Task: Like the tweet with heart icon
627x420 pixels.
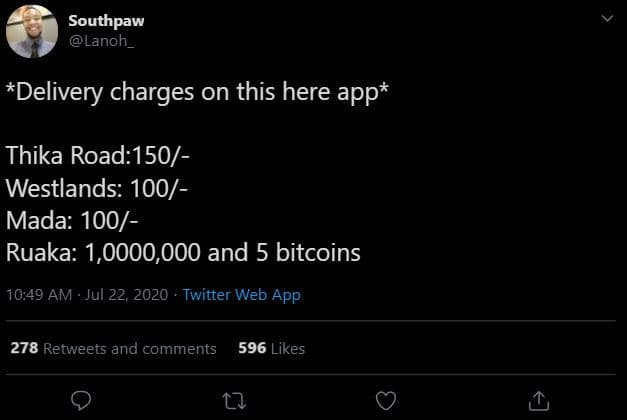Action: [x=385, y=400]
